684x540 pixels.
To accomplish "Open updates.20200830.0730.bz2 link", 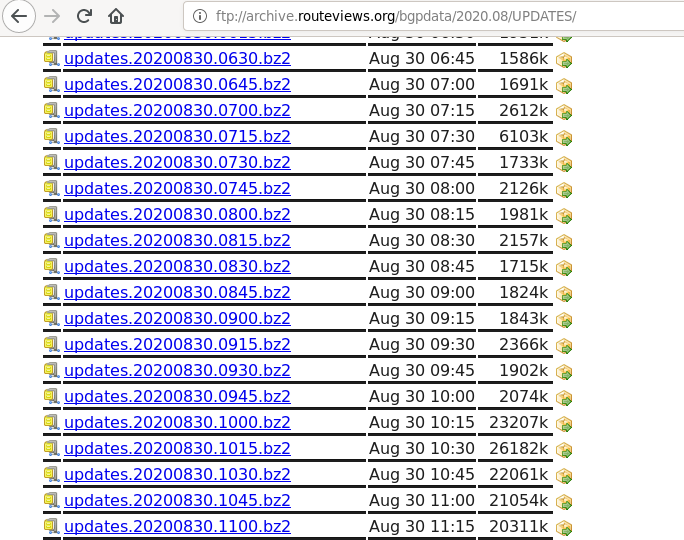I will point(177,162).
